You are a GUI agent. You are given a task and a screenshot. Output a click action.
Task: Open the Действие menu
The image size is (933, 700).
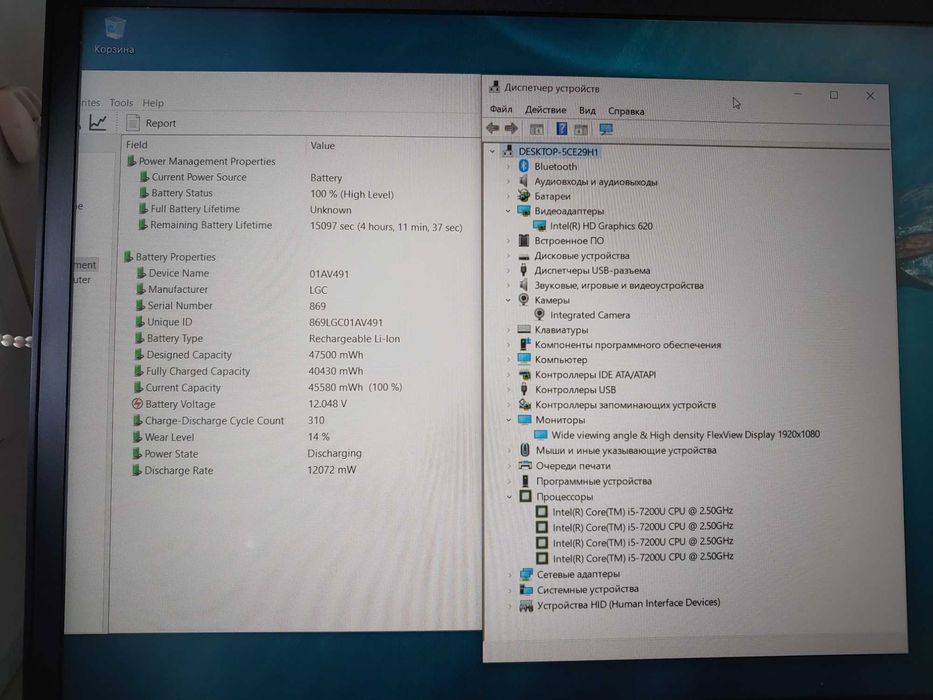[x=546, y=110]
